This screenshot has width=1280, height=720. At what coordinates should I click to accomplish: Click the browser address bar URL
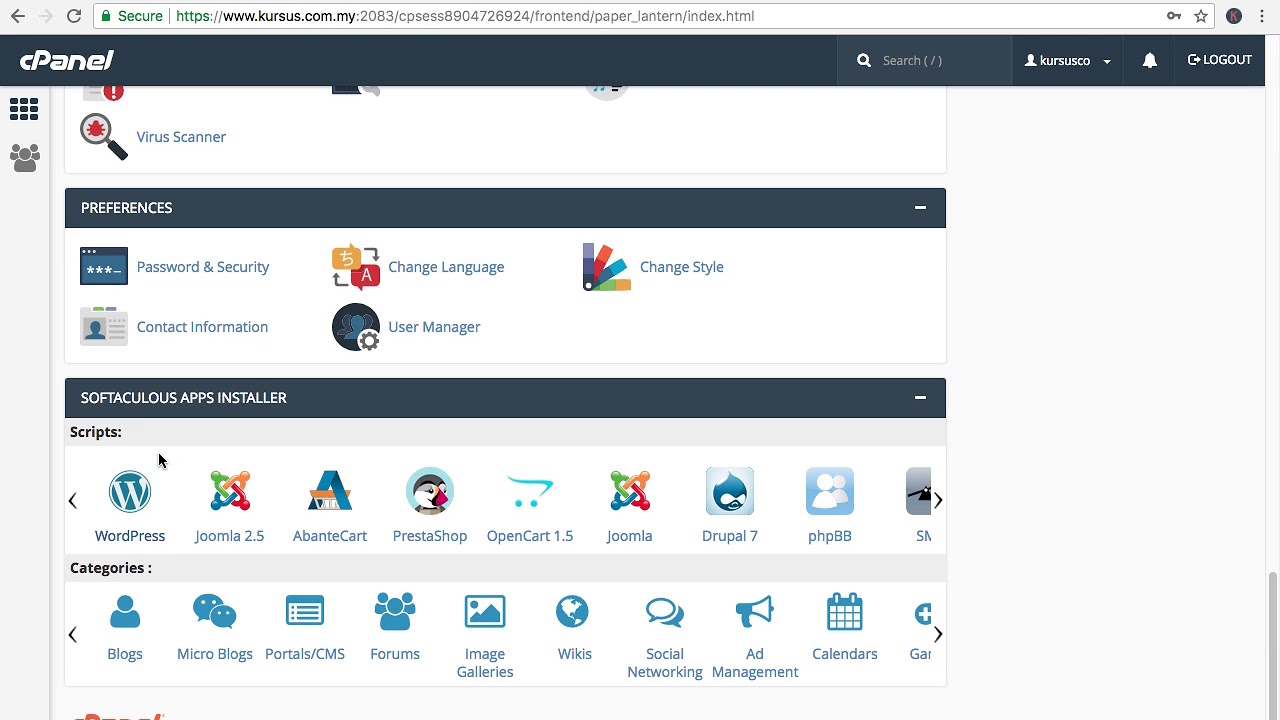465,16
